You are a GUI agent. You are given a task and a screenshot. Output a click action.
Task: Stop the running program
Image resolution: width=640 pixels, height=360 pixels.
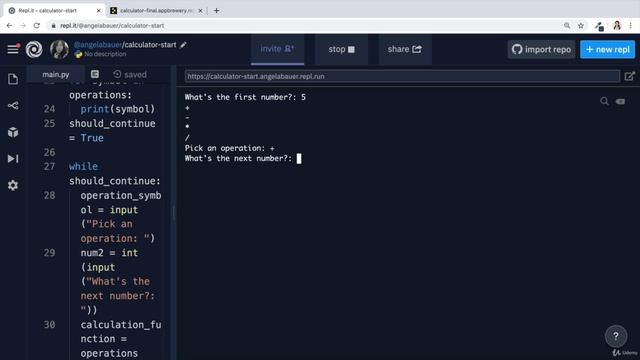click(x=341, y=49)
